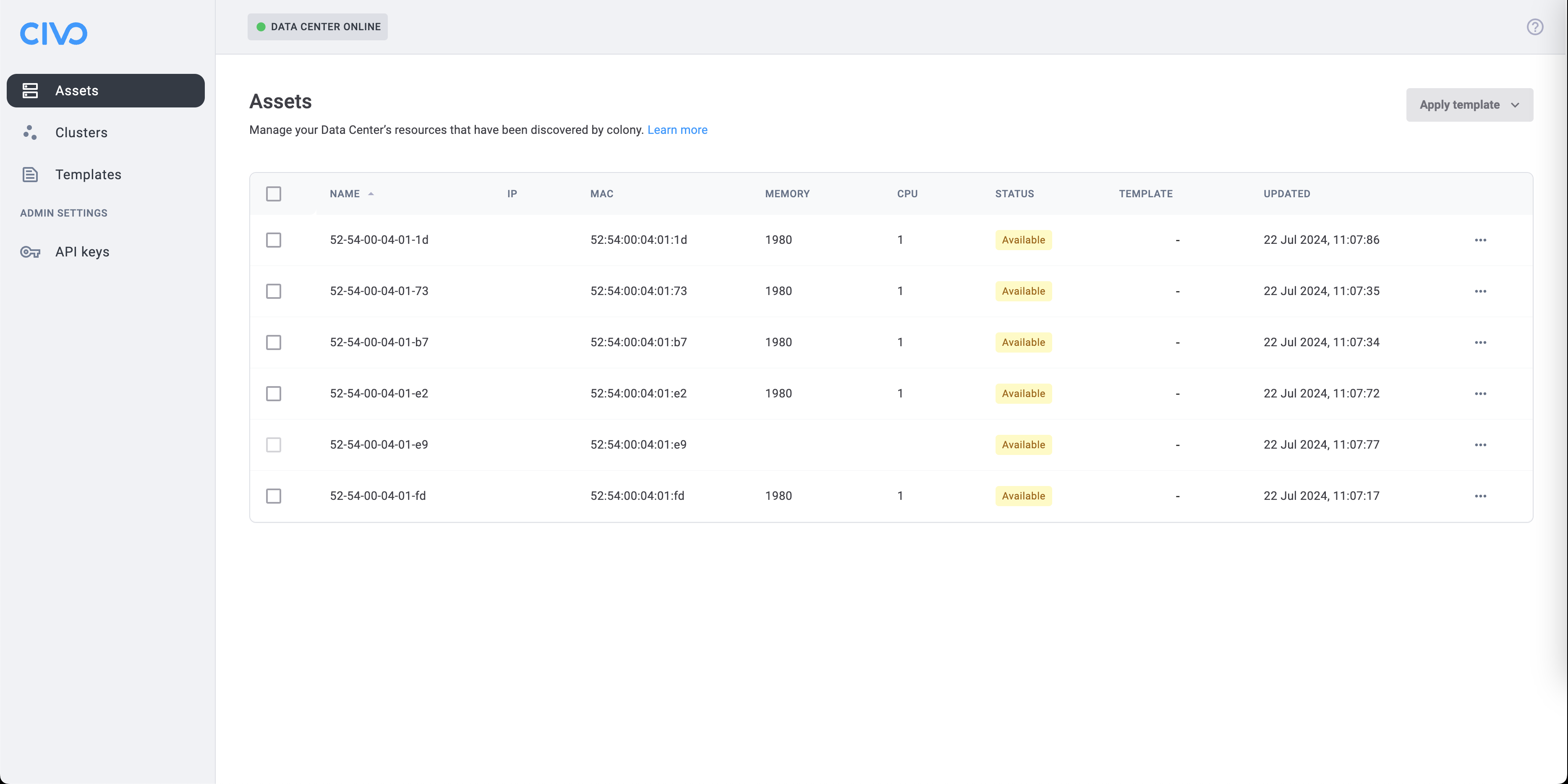The height and width of the screenshot is (784, 1568).
Task: Click the Clusters icon in sidebar
Action: point(30,132)
